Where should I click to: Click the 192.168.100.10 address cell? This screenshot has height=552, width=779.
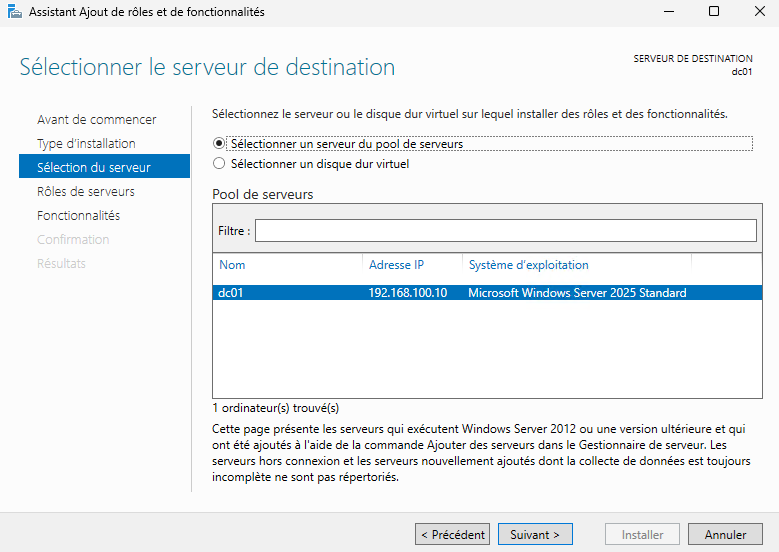[x=408, y=293]
